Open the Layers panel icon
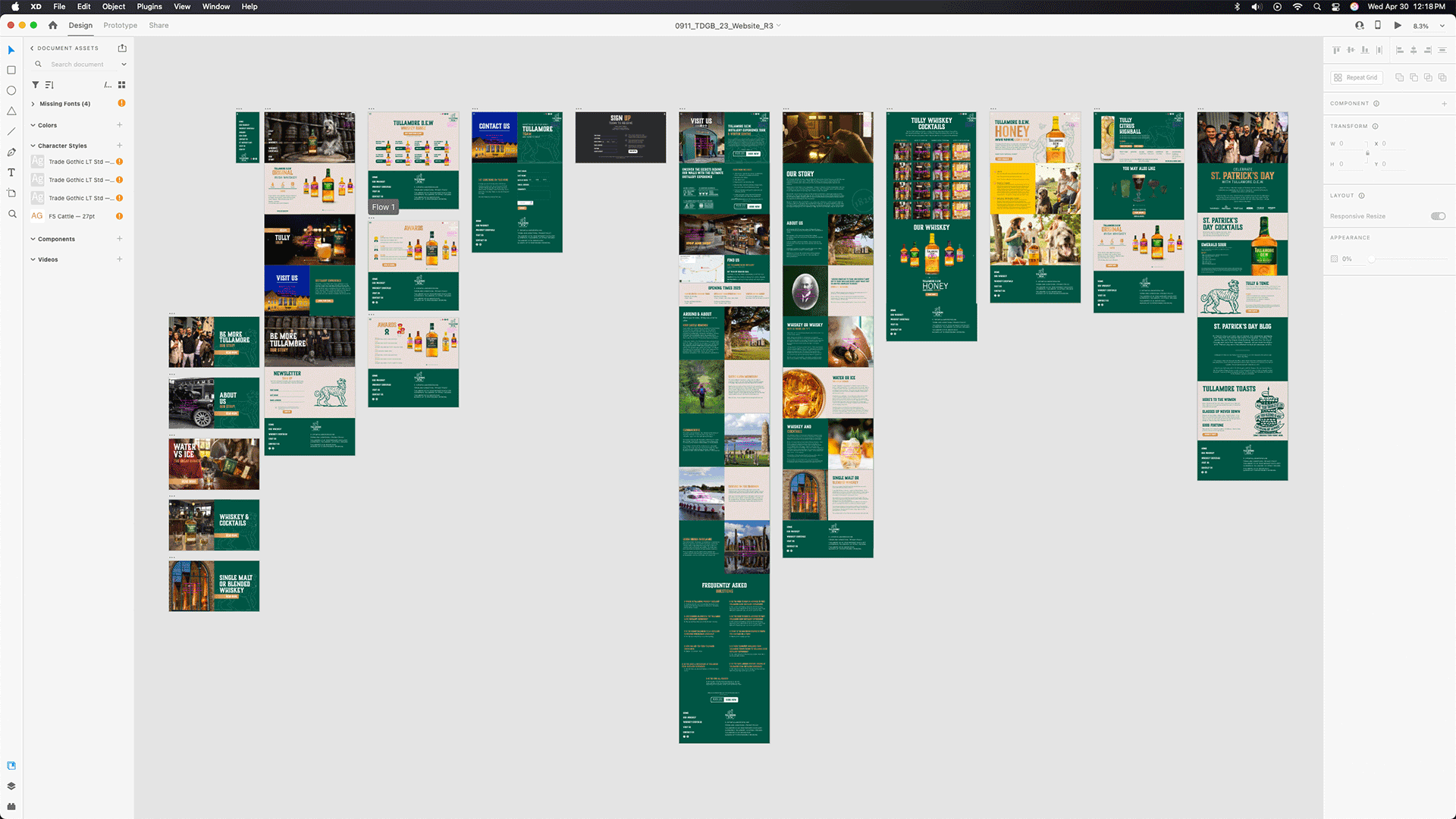 [11, 786]
